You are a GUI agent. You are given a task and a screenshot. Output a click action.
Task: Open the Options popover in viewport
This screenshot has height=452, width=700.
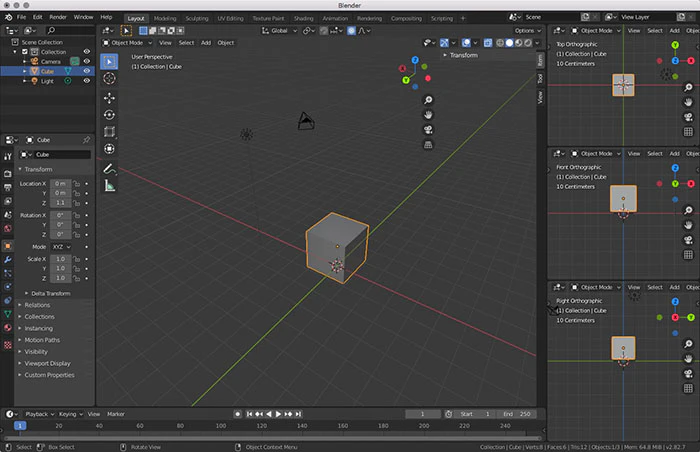(x=527, y=31)
